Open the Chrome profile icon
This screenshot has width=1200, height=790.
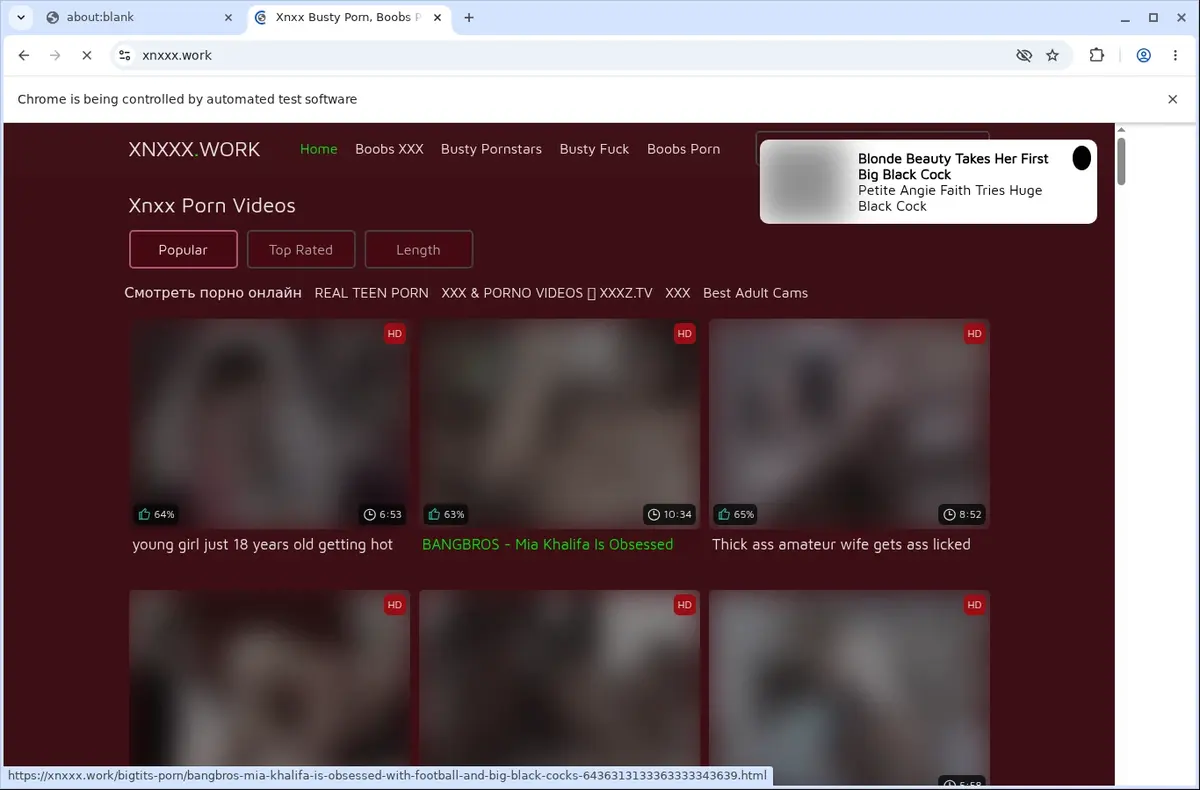pos(1143,55)
